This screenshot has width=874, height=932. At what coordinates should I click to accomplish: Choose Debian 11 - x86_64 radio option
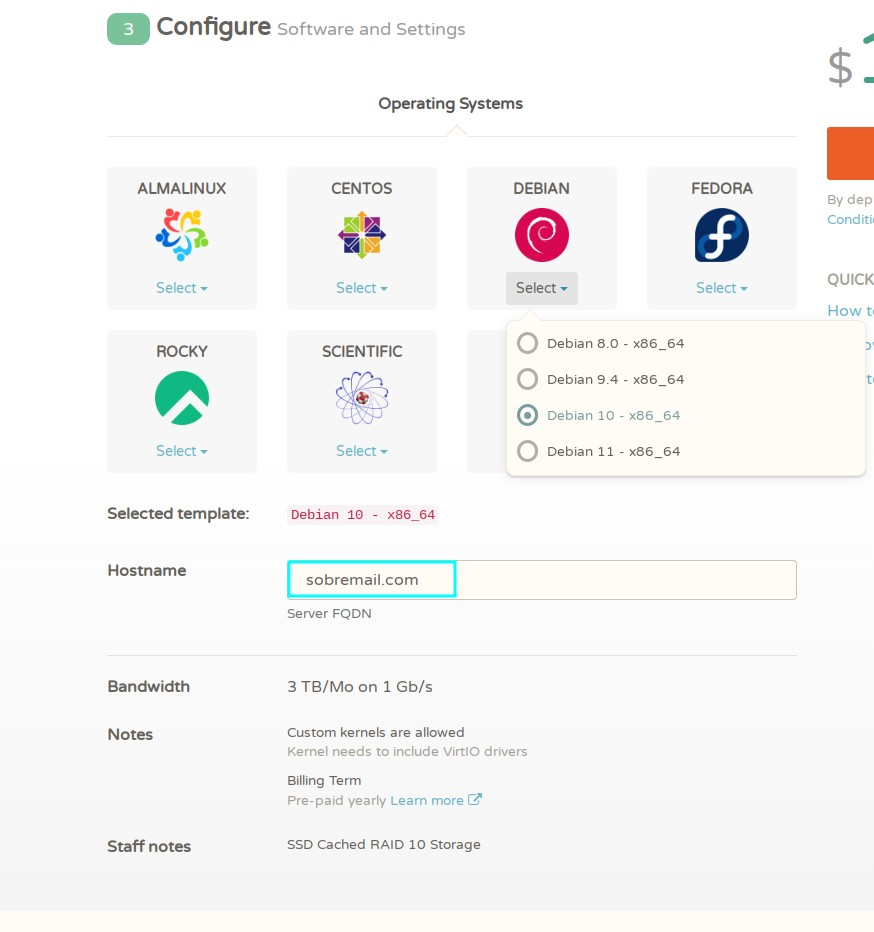pos(527,451)
